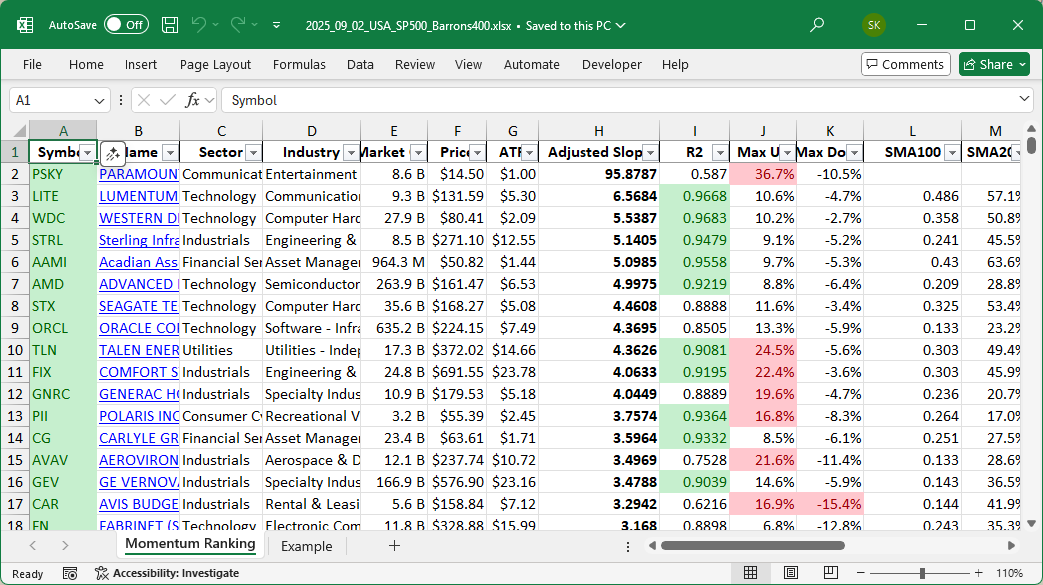Click the Save icon in title bar

click(x=170, y=25)
